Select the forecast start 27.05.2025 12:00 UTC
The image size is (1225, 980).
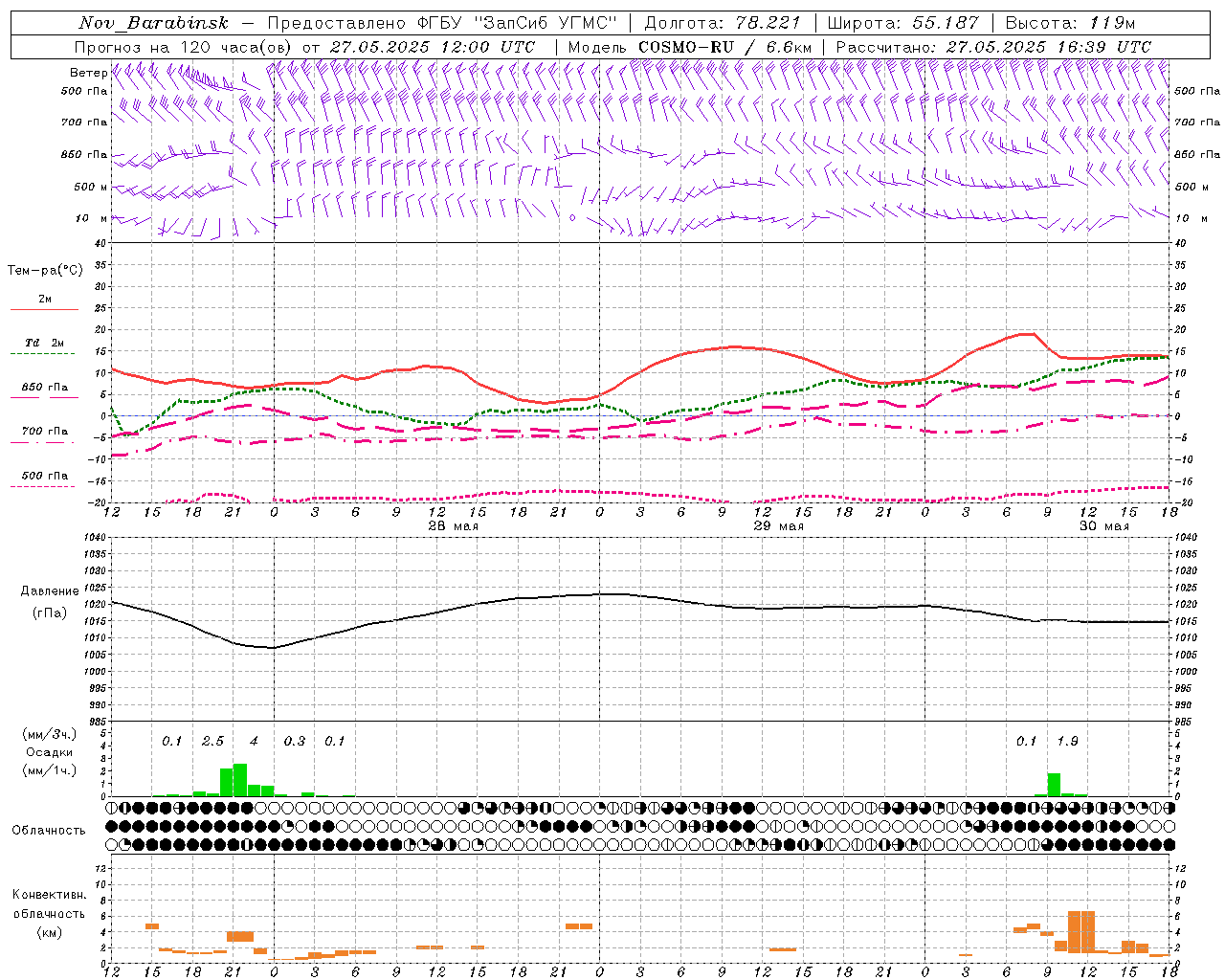433,47
